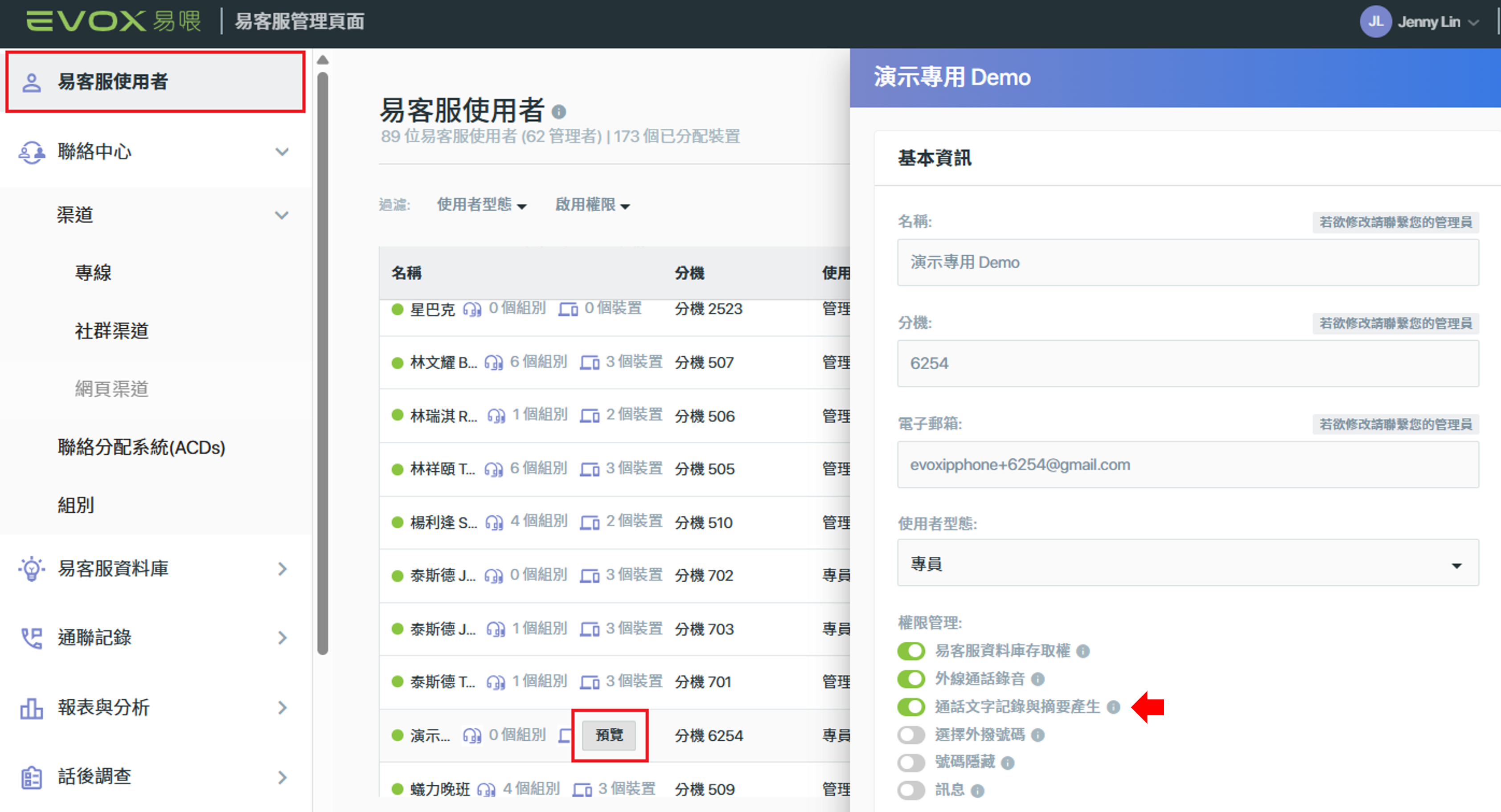The width and height of the screenshot is (1501, 812).
Task: Click device icon in 蟻力晚班 row
Action: pyautogui.click(x=582, y=789)
